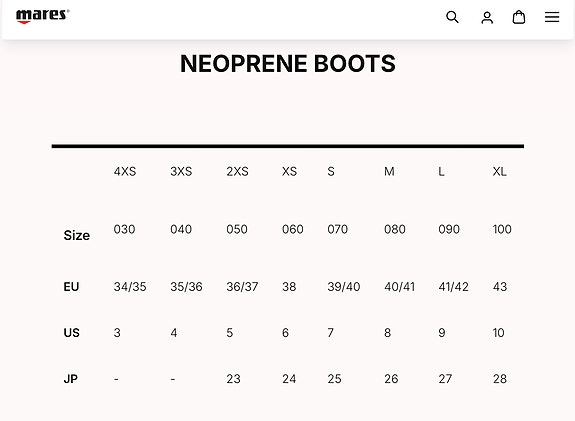The width and height of the screenshot is (575, 421).
Task: Select size code 080 cell
Action: click(x=395, y=229)
